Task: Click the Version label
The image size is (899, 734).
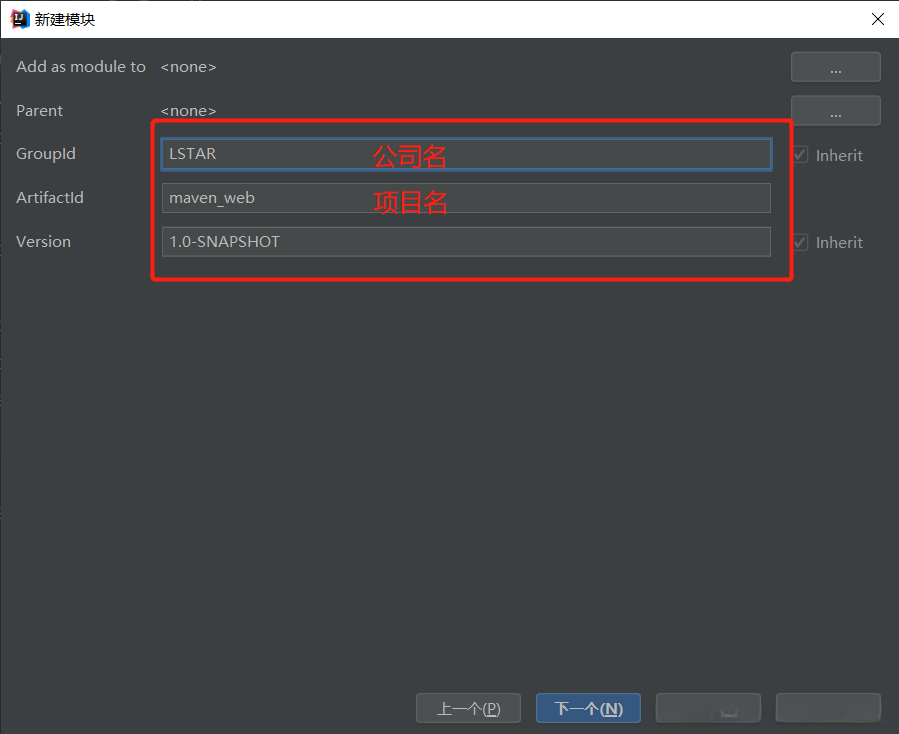Action: (x=44, y=241)
